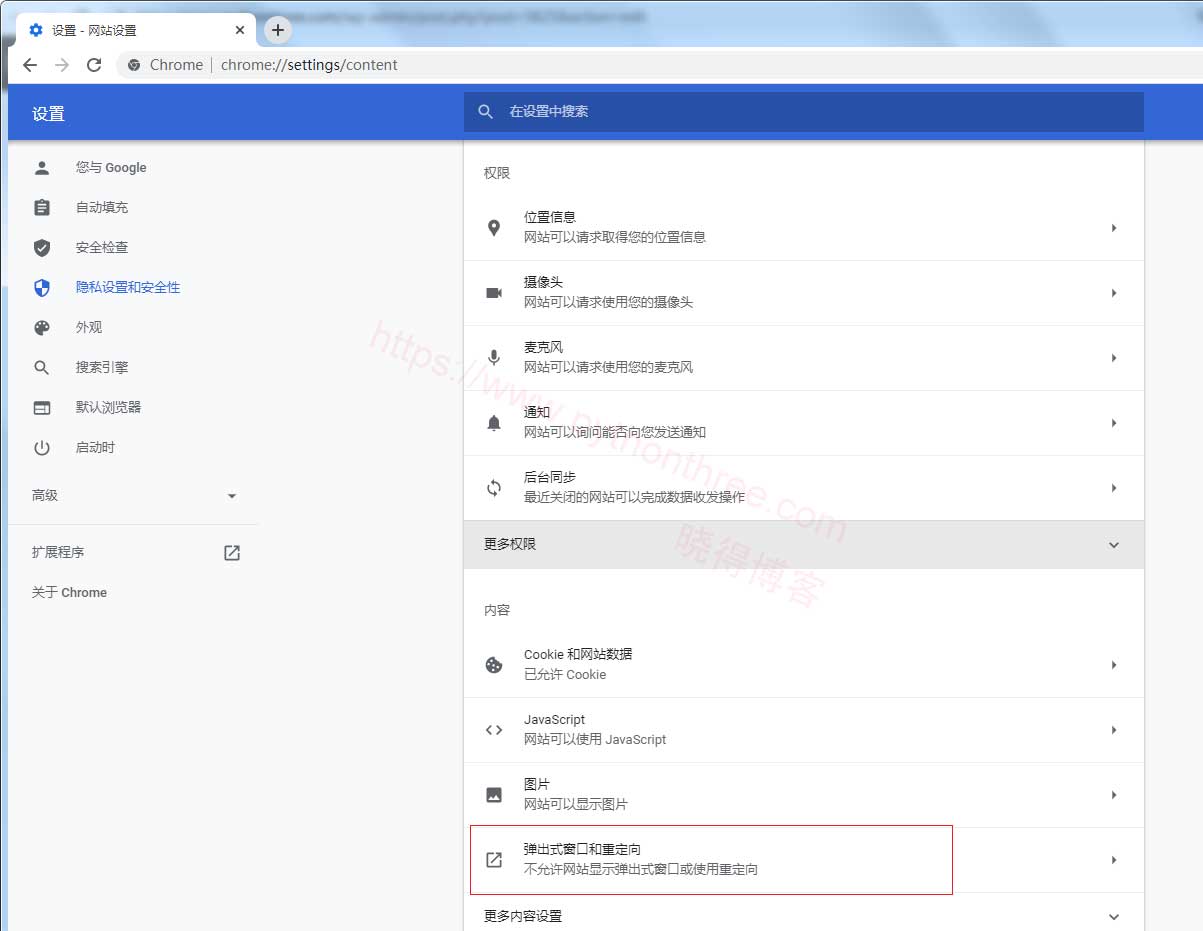Click the microphone permission icon

[x=493, y=357]
